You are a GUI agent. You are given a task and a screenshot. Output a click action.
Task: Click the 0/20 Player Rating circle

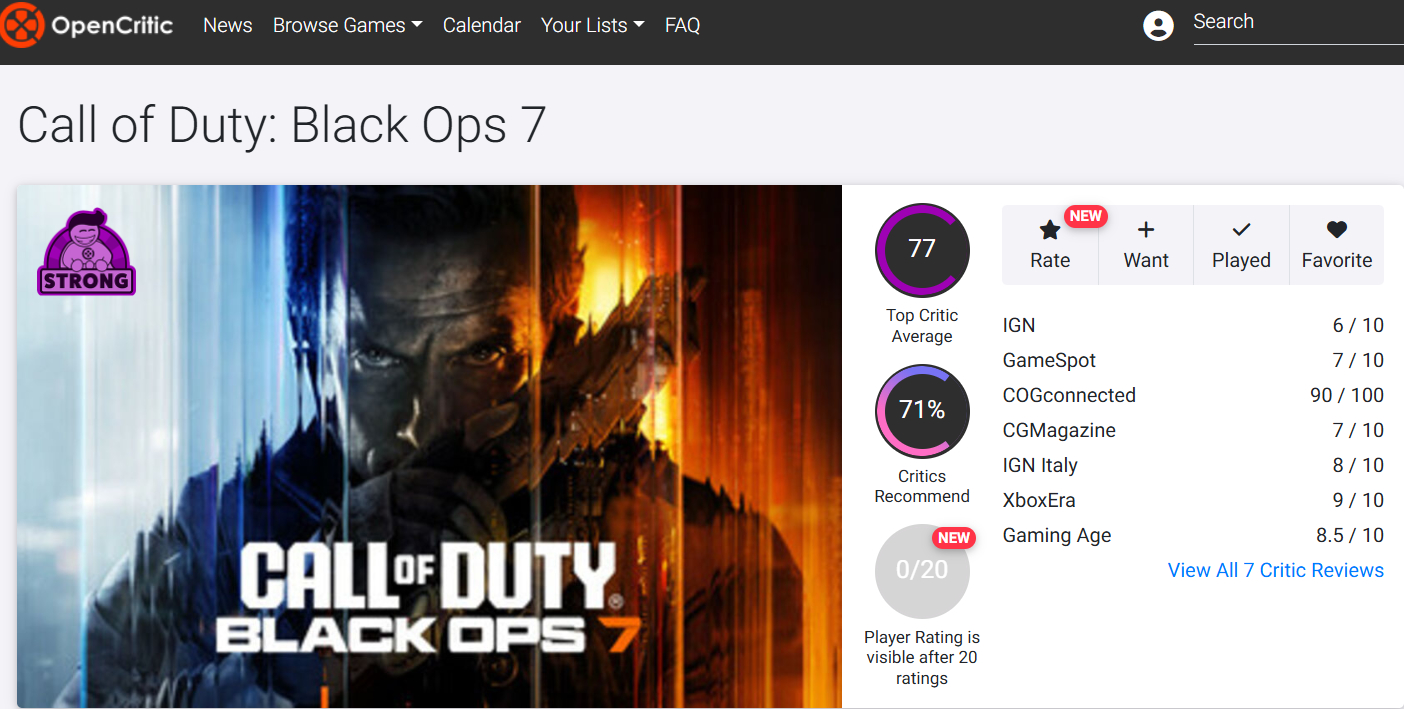(922, 571)
